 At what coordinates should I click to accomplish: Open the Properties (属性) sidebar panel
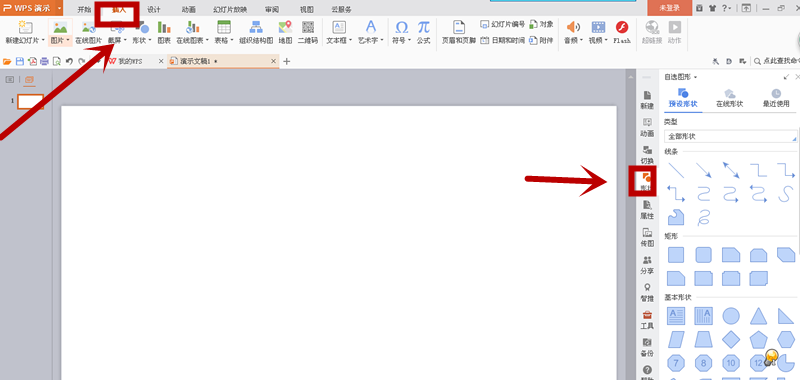tap(647, 210)
